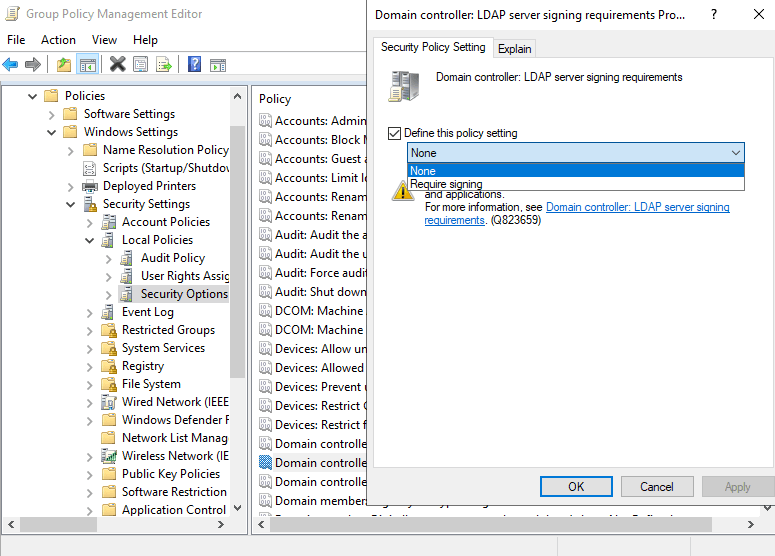Click the tree pane scroll-right arrow
Viewport: 775px width, 556px height.
tap(221, 524)
